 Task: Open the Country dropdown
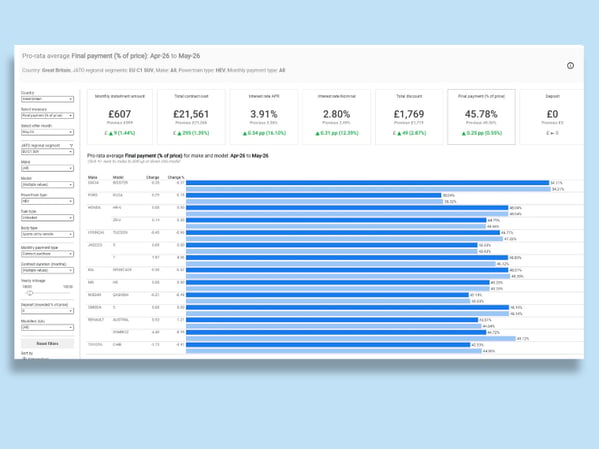(47, 99)
